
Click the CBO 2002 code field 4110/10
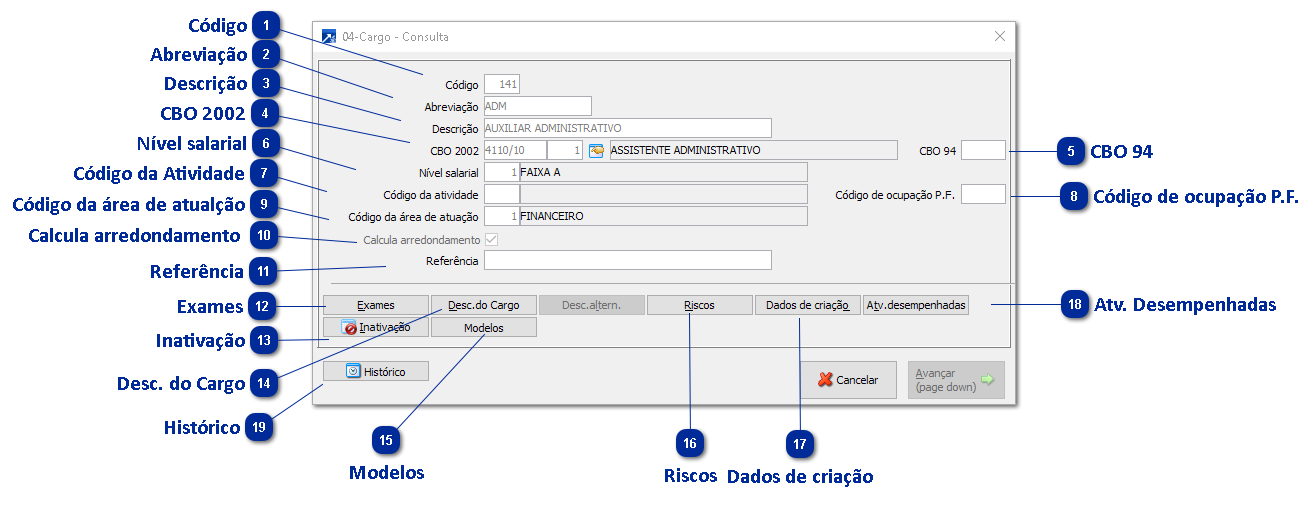[x=515, y=150]
